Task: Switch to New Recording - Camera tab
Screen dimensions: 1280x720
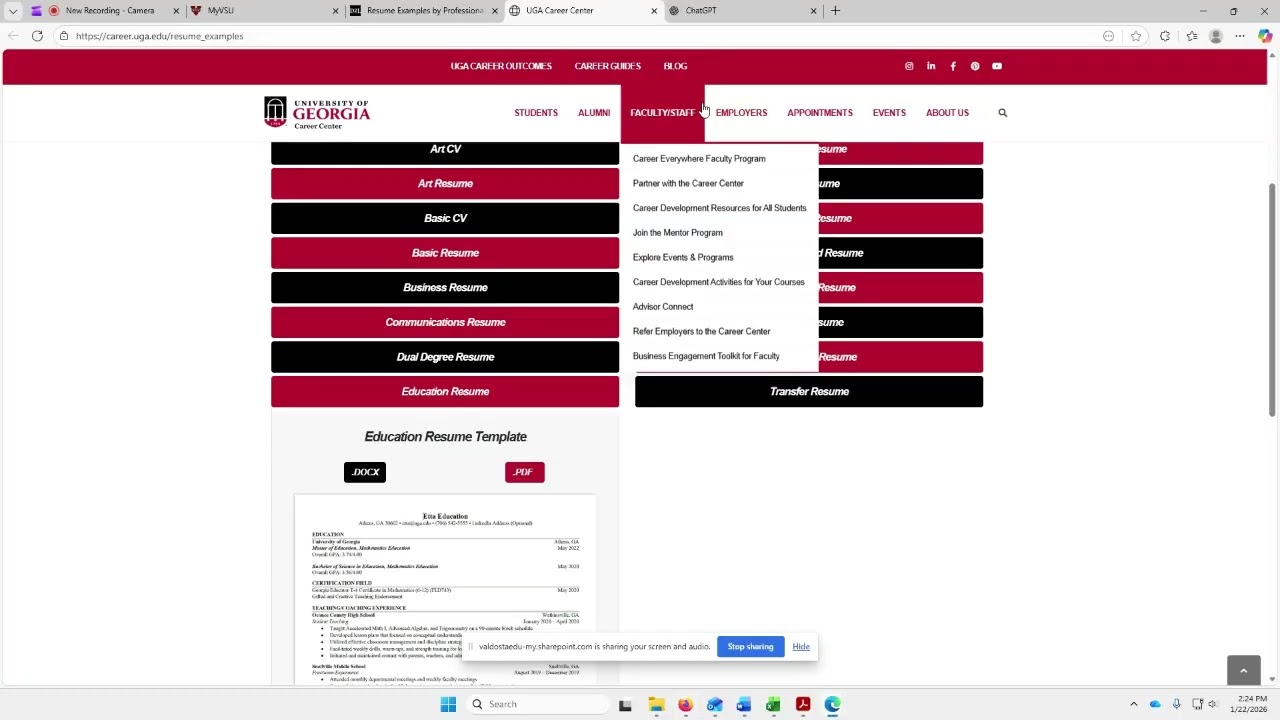Action: (105, 11)
